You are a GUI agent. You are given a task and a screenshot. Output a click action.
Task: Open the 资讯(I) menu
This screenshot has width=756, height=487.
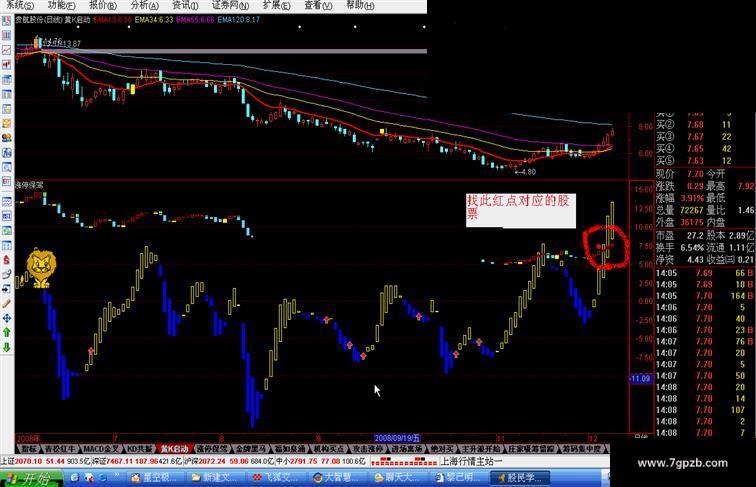coord(185,5)
